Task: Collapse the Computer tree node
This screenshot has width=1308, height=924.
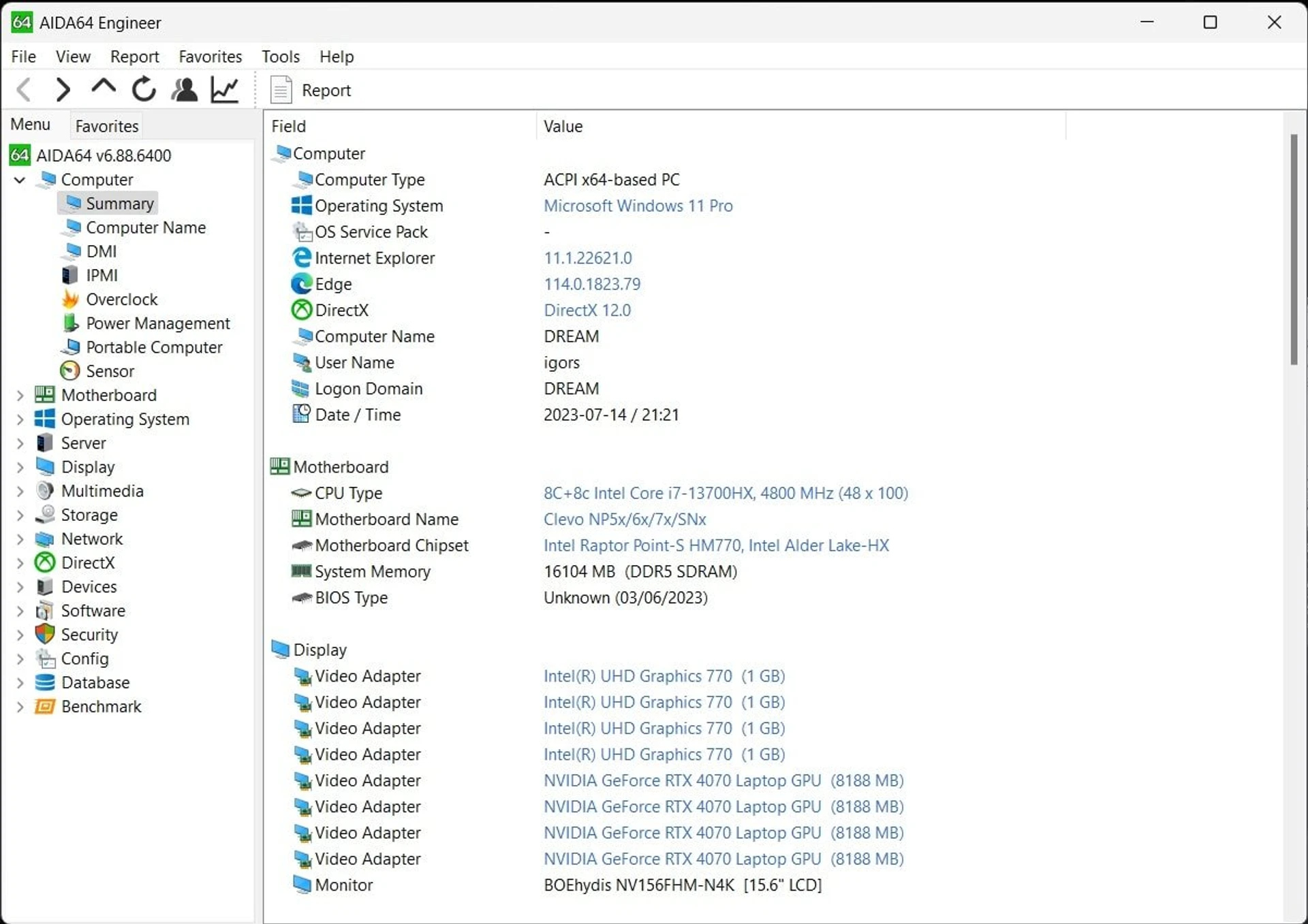Action: click(20, 180)
